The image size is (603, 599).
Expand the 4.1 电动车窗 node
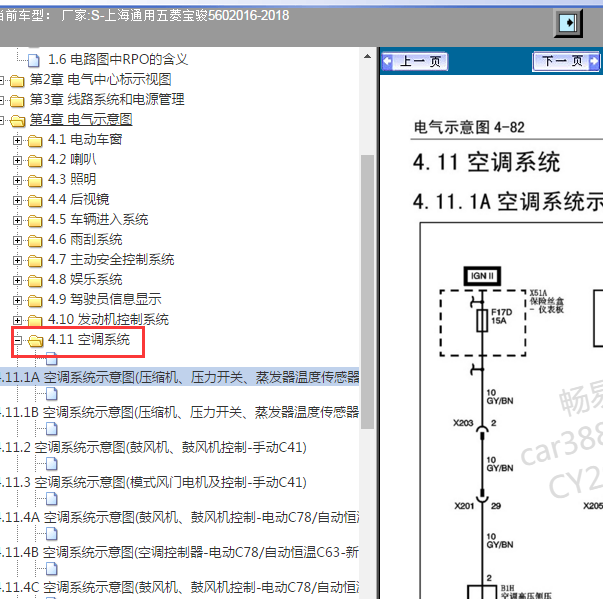tap(17, 140)
